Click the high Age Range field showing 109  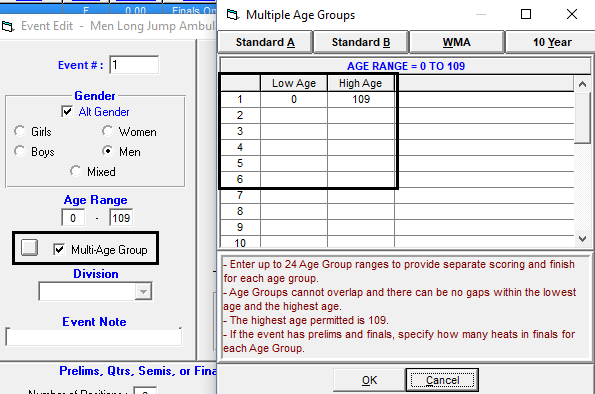(121, 218)
